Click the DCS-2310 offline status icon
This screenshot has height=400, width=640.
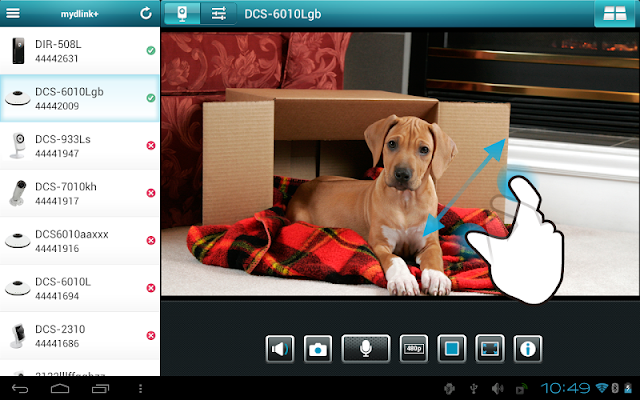click(151, 336)
